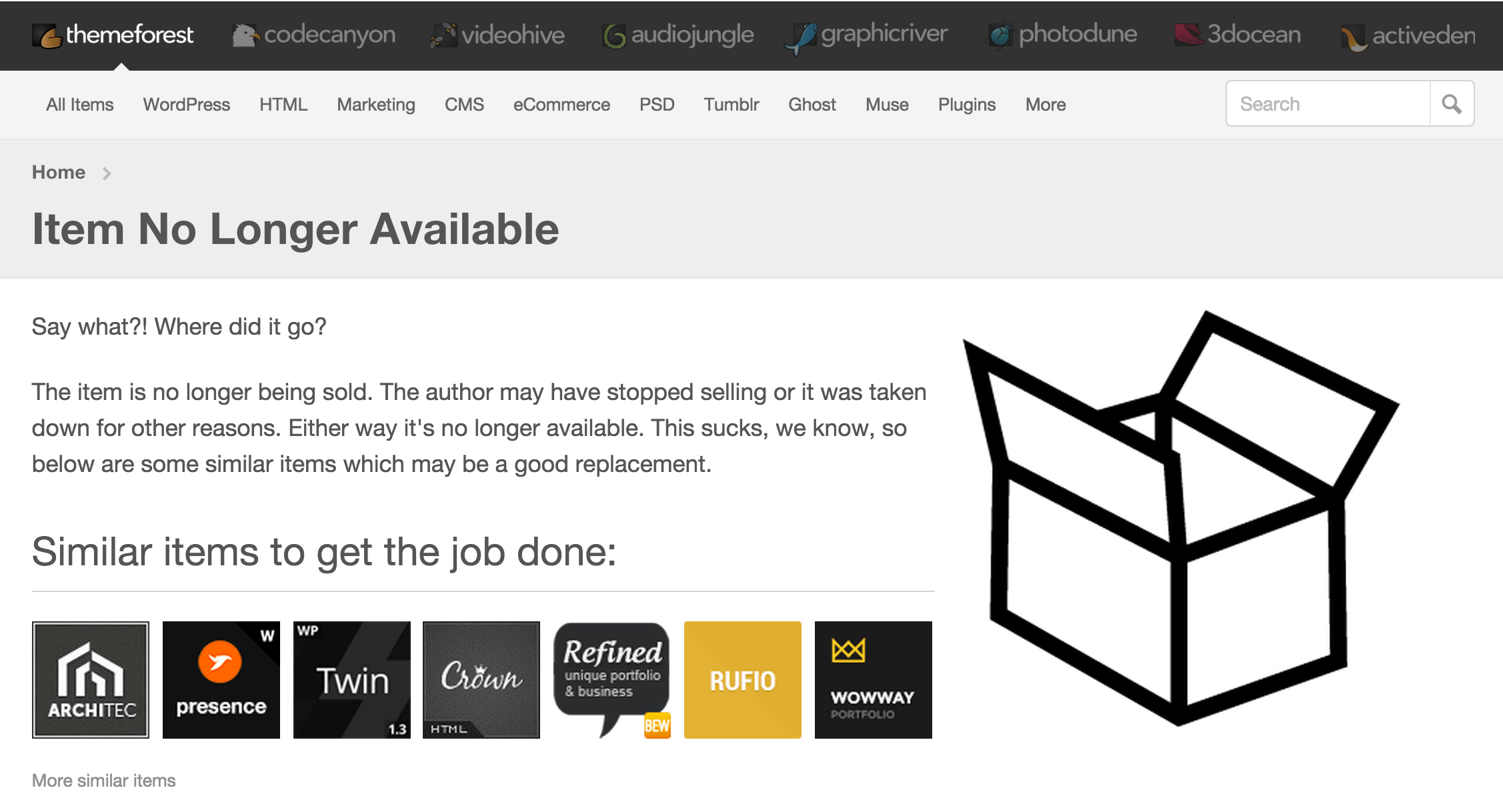Open the Crown HTML theme thumbnail
Viewport: 1503px width, 812px height.
[x=481, y=680]
